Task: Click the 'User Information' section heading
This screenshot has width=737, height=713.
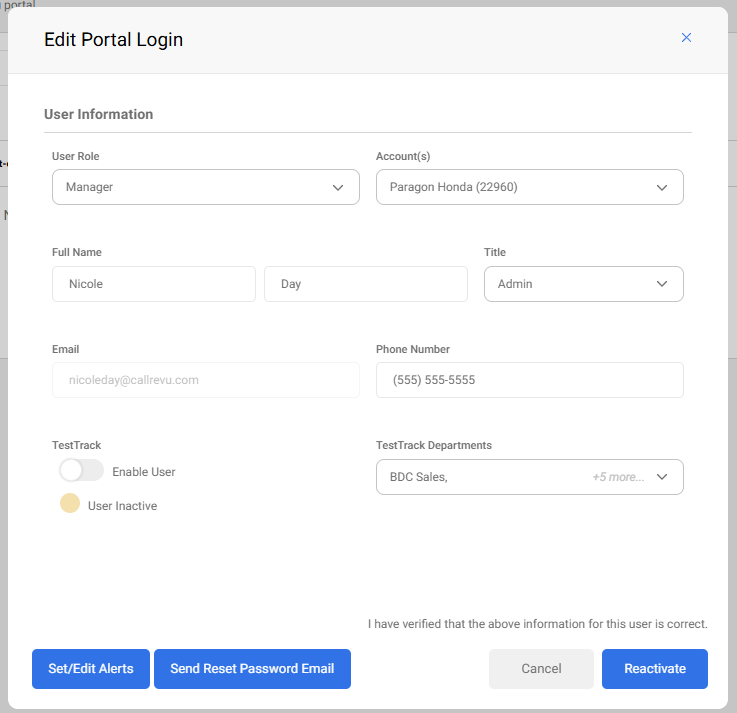Action: pyautogui.click(x=99, y=114)
